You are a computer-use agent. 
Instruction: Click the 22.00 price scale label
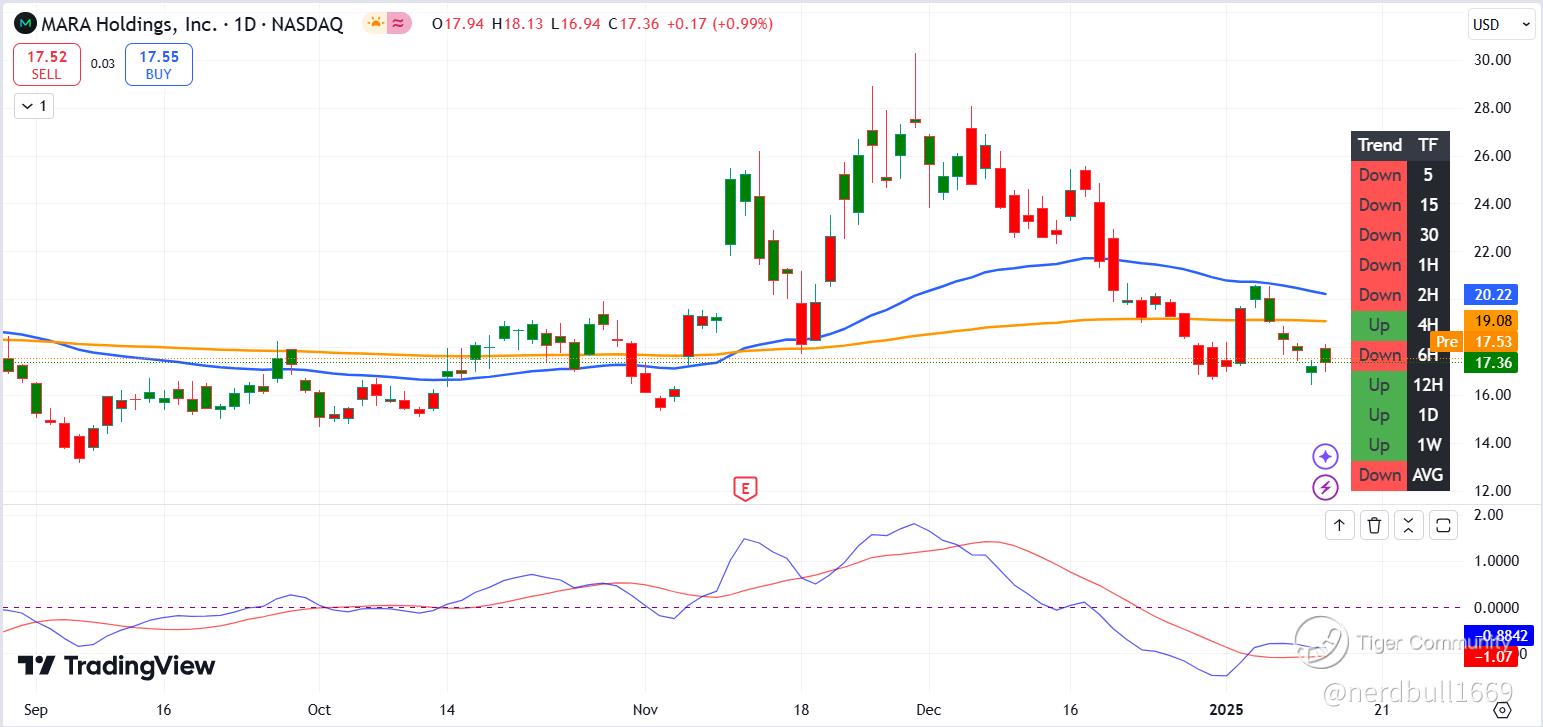click(x=1491, y=252)
